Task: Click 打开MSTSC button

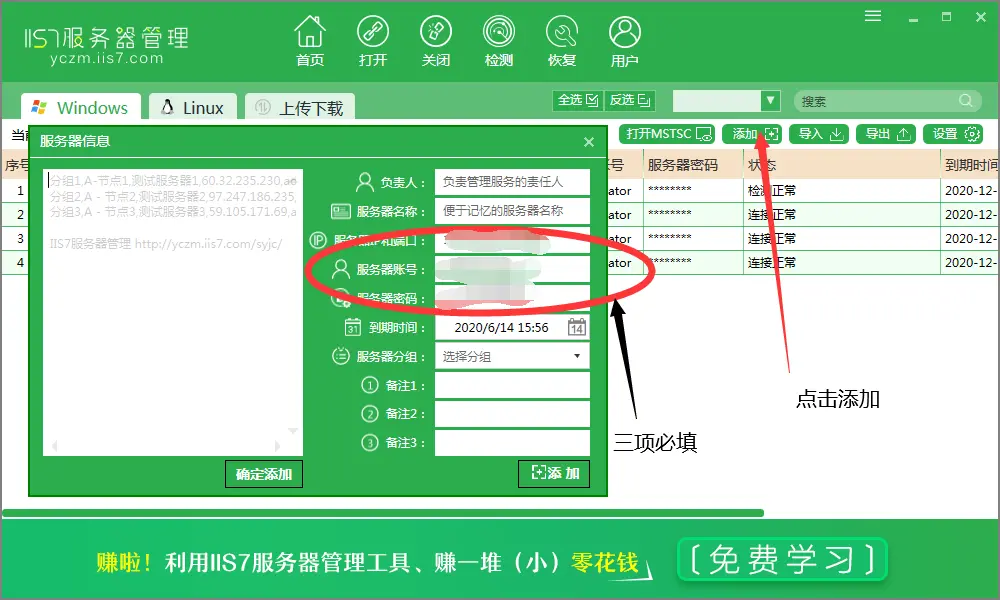Action: click(668, 134)
